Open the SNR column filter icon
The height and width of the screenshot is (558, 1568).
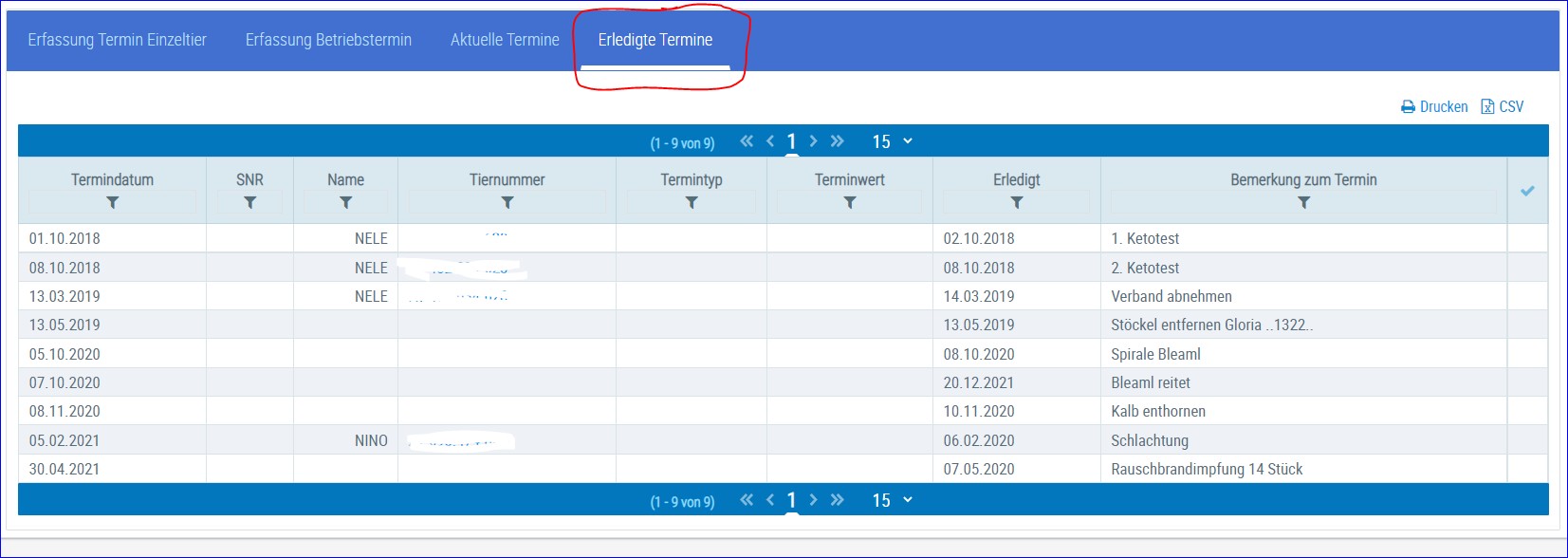249,203
